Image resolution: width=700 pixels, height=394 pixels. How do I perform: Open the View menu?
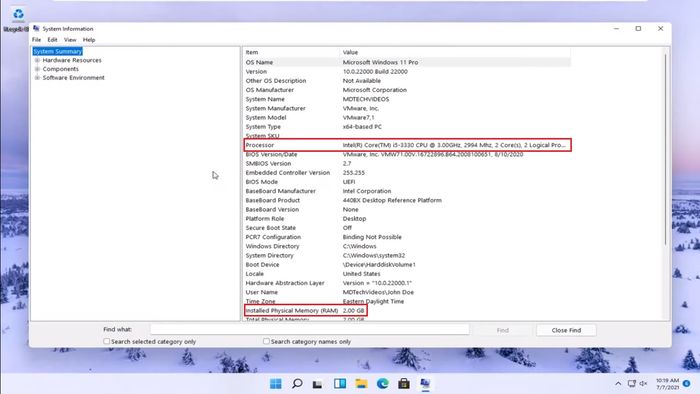click(70, 40)
